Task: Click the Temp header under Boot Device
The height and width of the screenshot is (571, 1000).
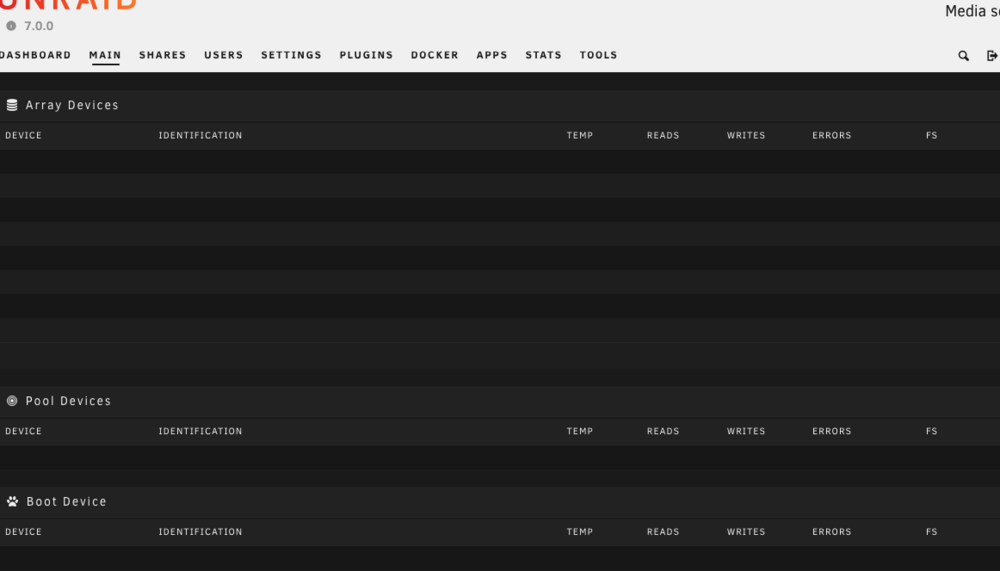Action: 580,531
